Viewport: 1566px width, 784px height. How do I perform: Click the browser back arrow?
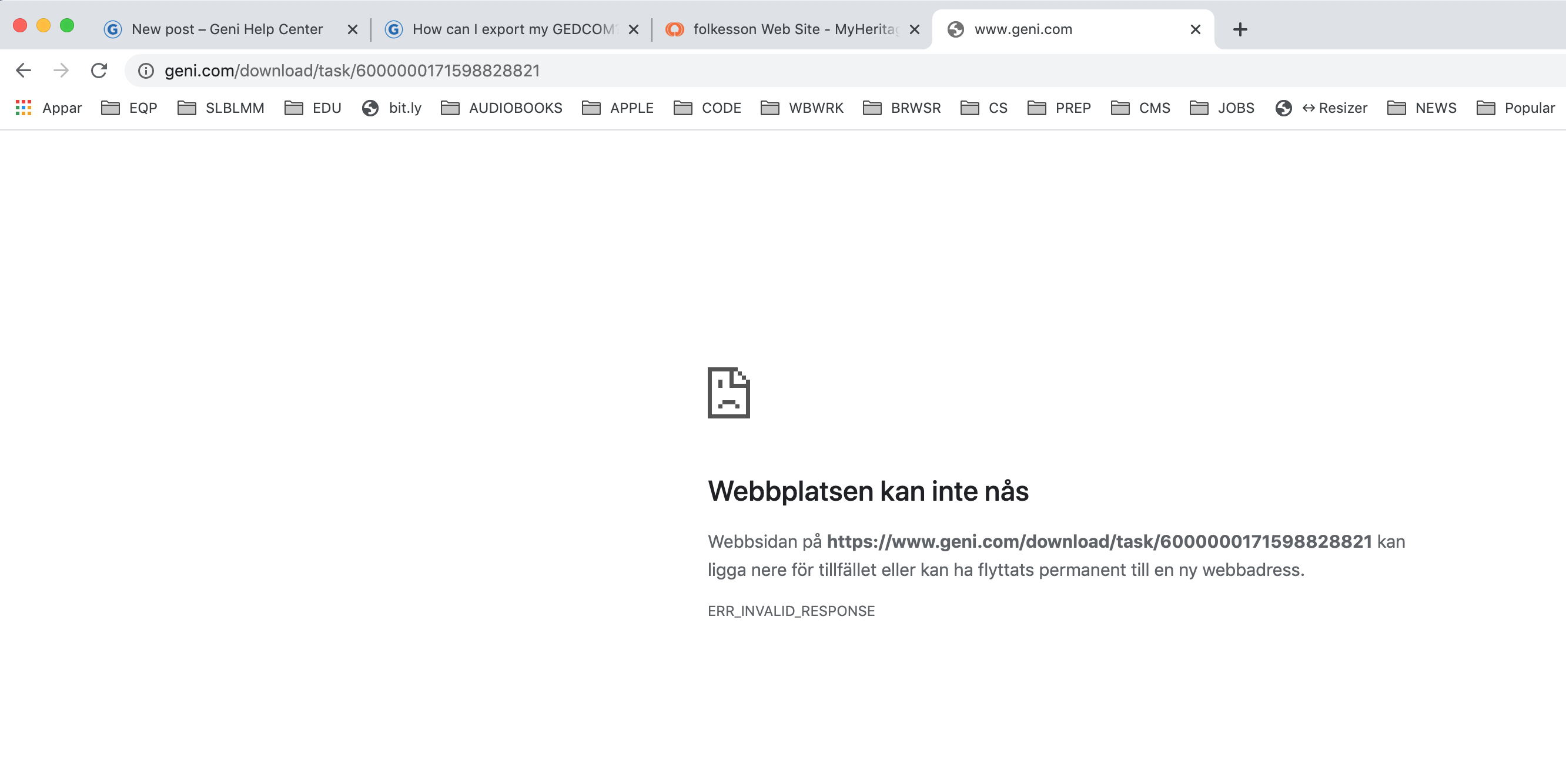pos(23,71)
